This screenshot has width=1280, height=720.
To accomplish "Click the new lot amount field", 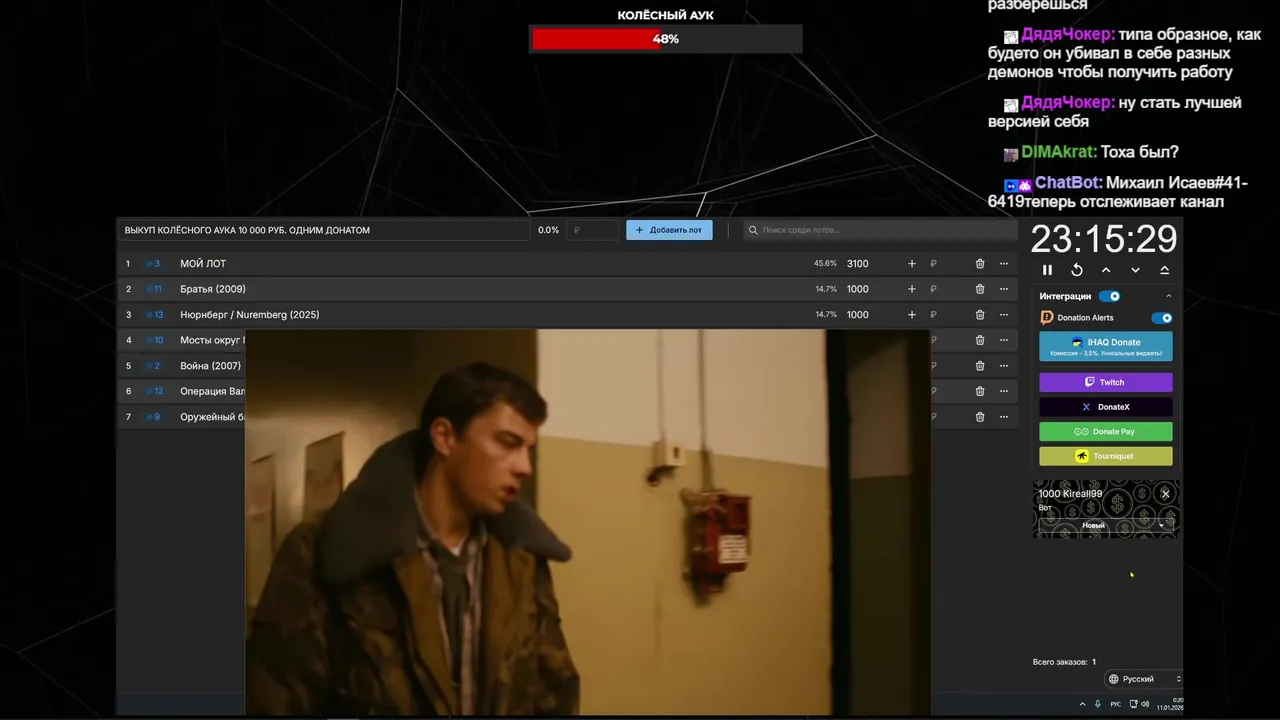I will (593, 230).
